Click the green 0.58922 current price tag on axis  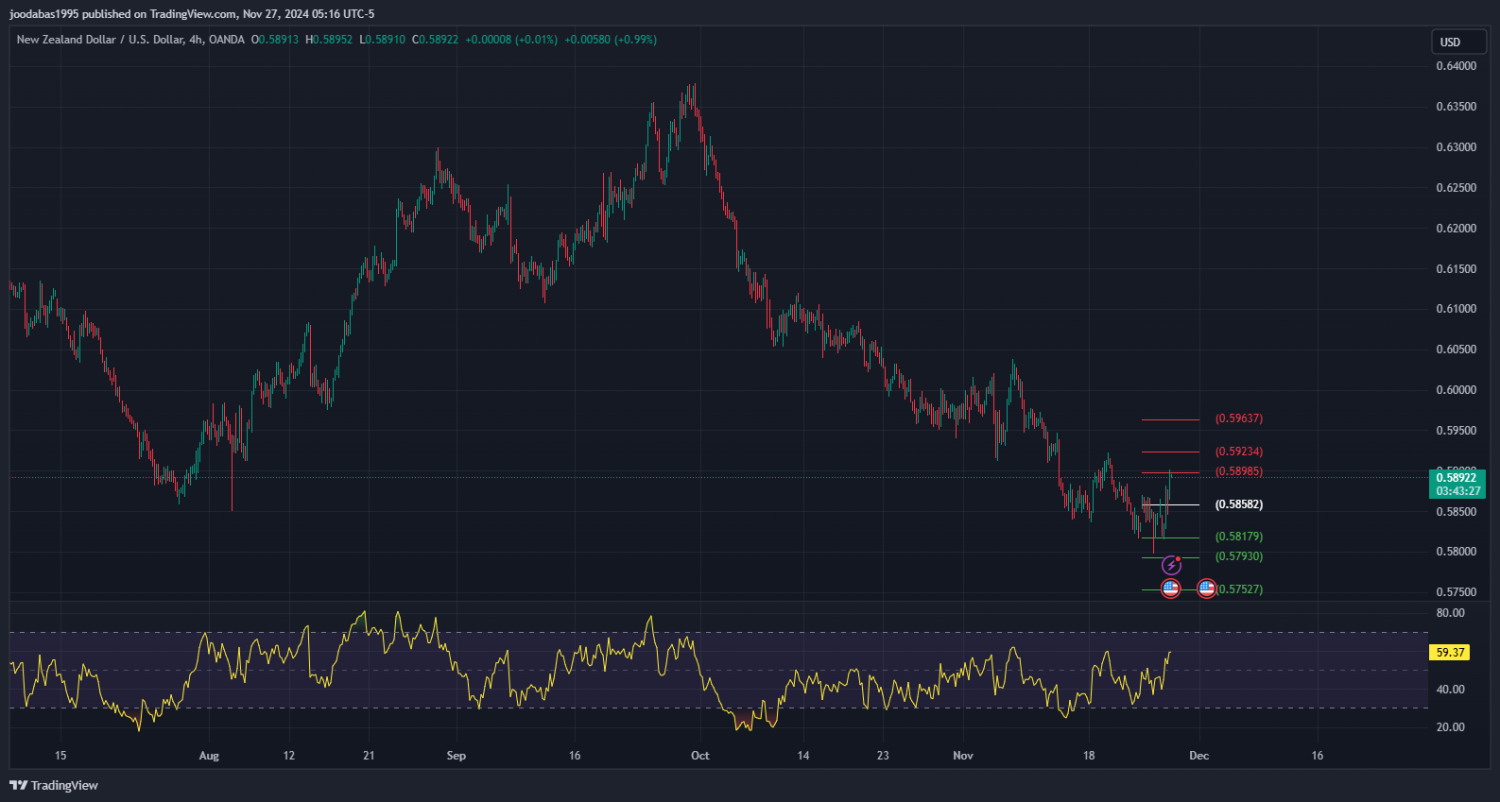1456,478
